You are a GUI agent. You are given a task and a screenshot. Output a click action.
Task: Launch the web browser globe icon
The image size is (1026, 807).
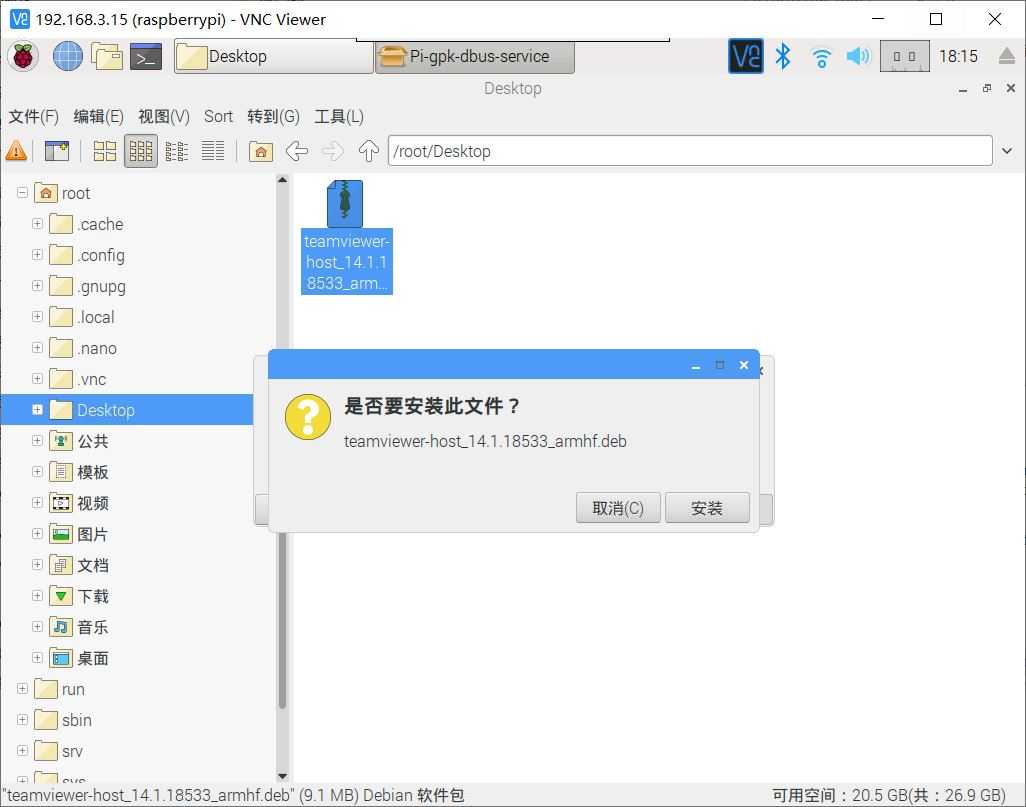[x=67, y=56]
